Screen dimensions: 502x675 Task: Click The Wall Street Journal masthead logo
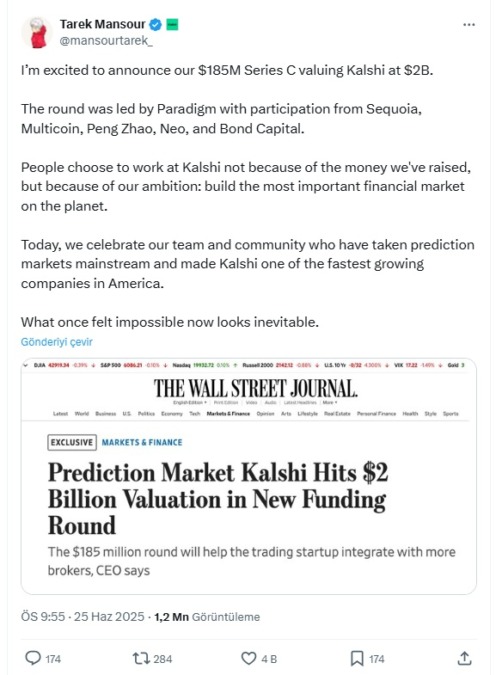[256, 388]
